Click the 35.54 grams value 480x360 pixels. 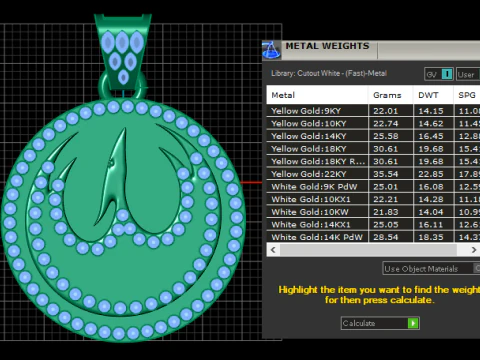(x=386, y=174)
